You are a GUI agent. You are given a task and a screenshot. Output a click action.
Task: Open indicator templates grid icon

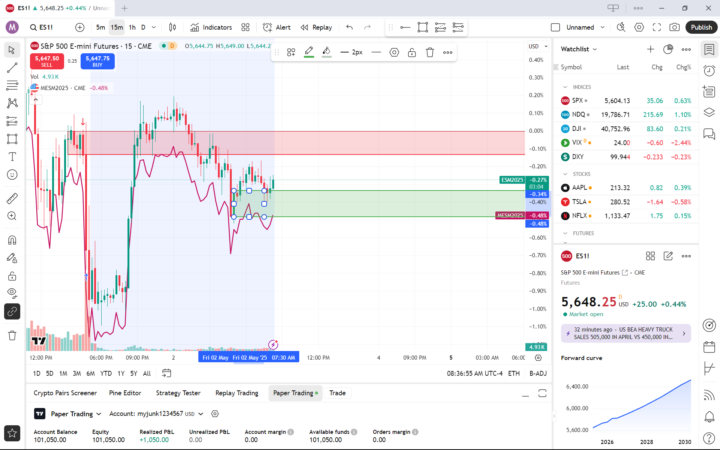point(246,28)
